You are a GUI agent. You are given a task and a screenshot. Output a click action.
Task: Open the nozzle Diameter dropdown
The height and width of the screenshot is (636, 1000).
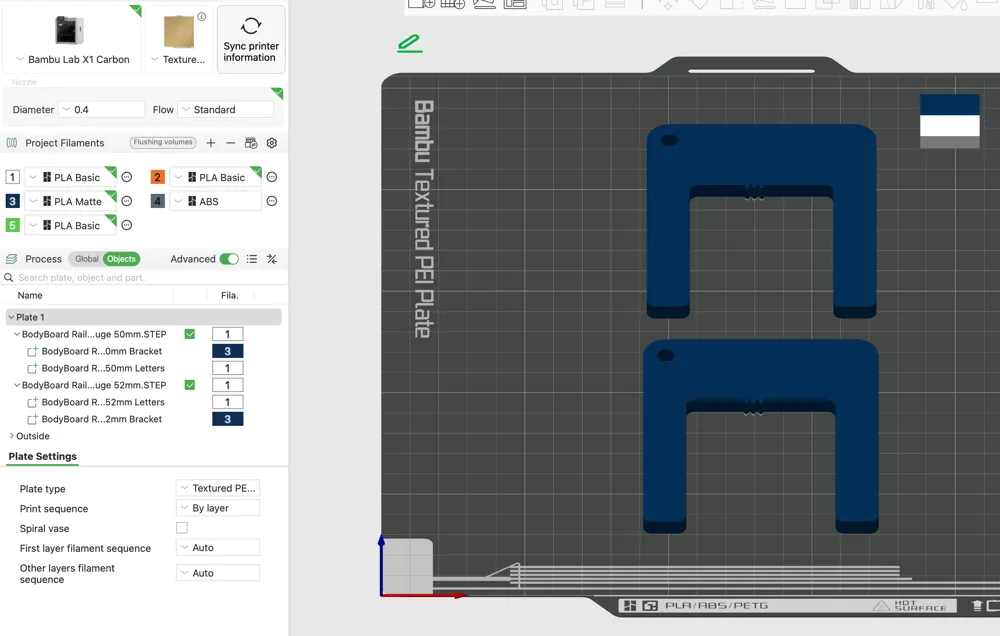click(101, 110)
